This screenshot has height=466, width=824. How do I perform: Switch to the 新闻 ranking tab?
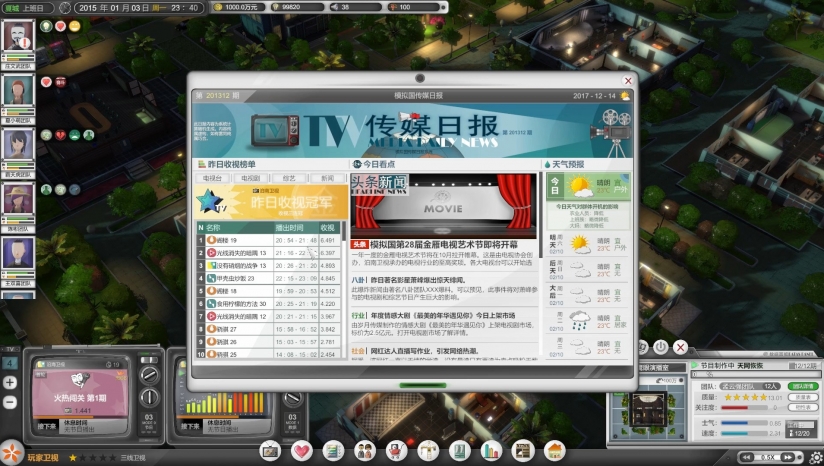click(x=327, y=178)
